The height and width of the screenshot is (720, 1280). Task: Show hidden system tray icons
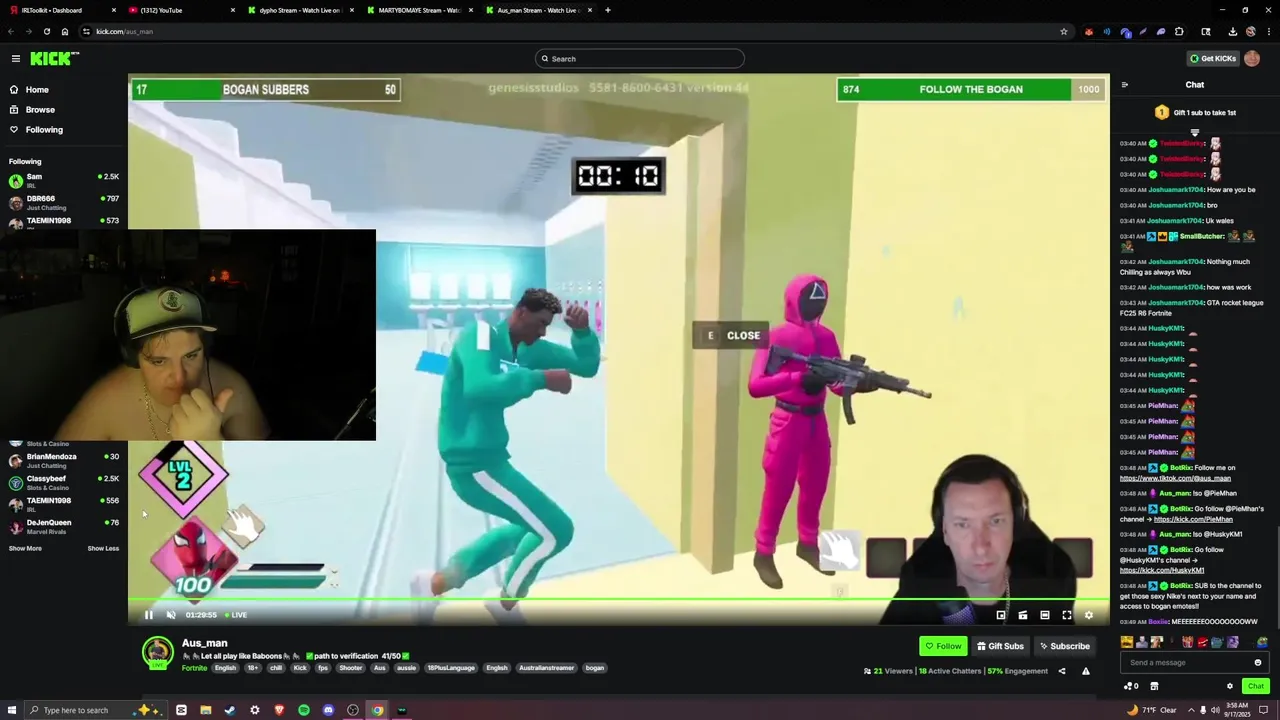tap(1191, 710)
